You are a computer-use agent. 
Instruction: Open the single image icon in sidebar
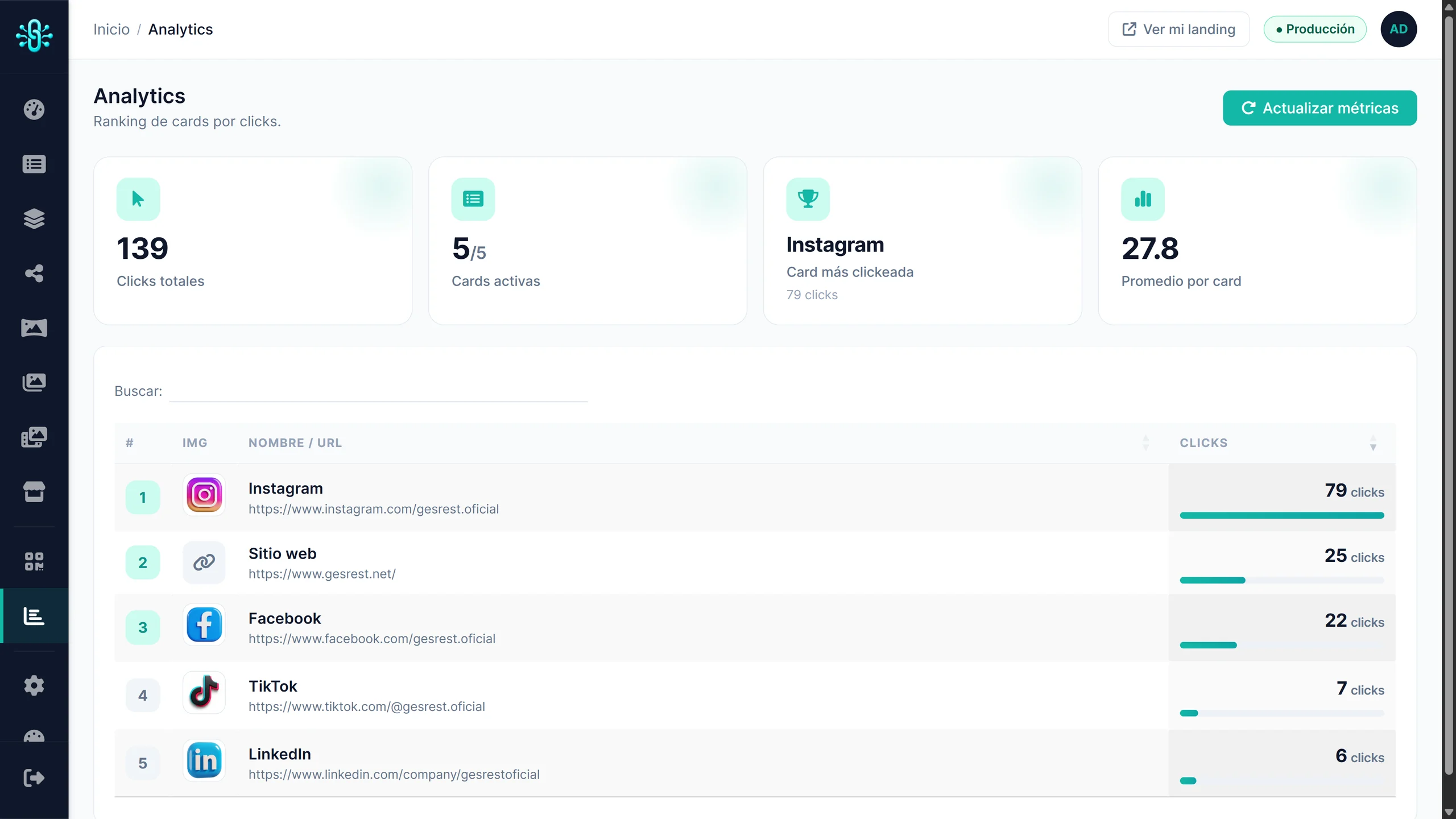click(34, 328)
